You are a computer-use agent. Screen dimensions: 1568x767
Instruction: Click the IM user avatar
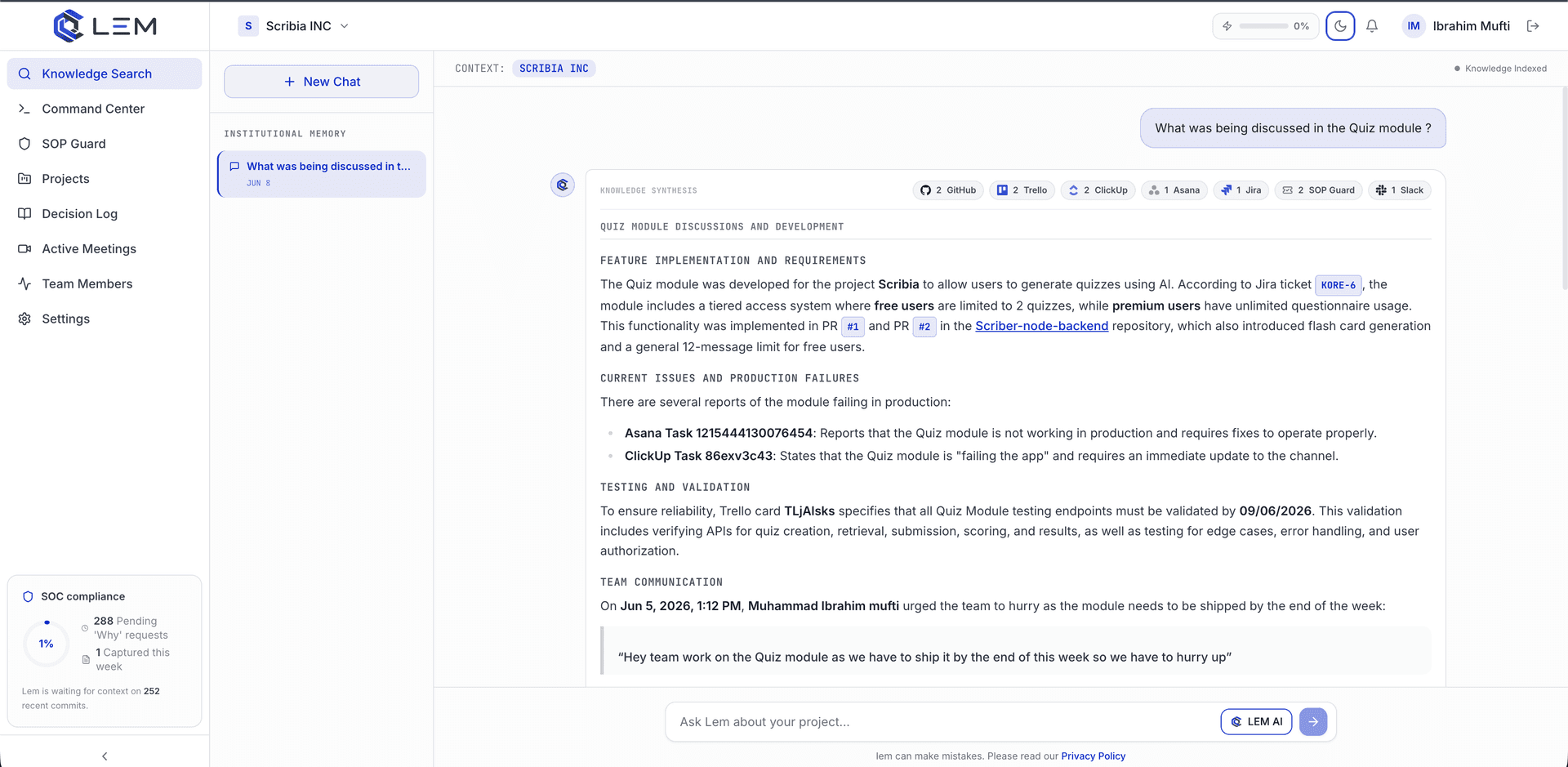[1414, 26]
